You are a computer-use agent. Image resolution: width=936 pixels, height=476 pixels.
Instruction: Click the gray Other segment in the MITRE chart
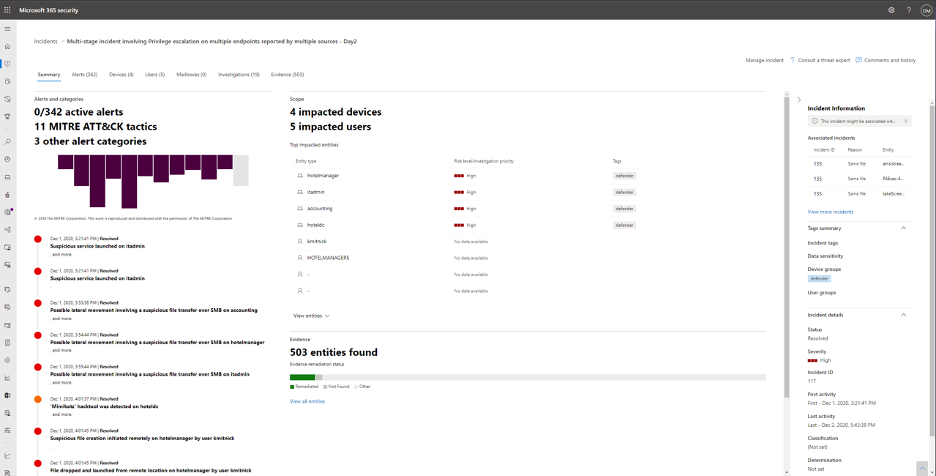pyautogui.click(x=241, y=170)
